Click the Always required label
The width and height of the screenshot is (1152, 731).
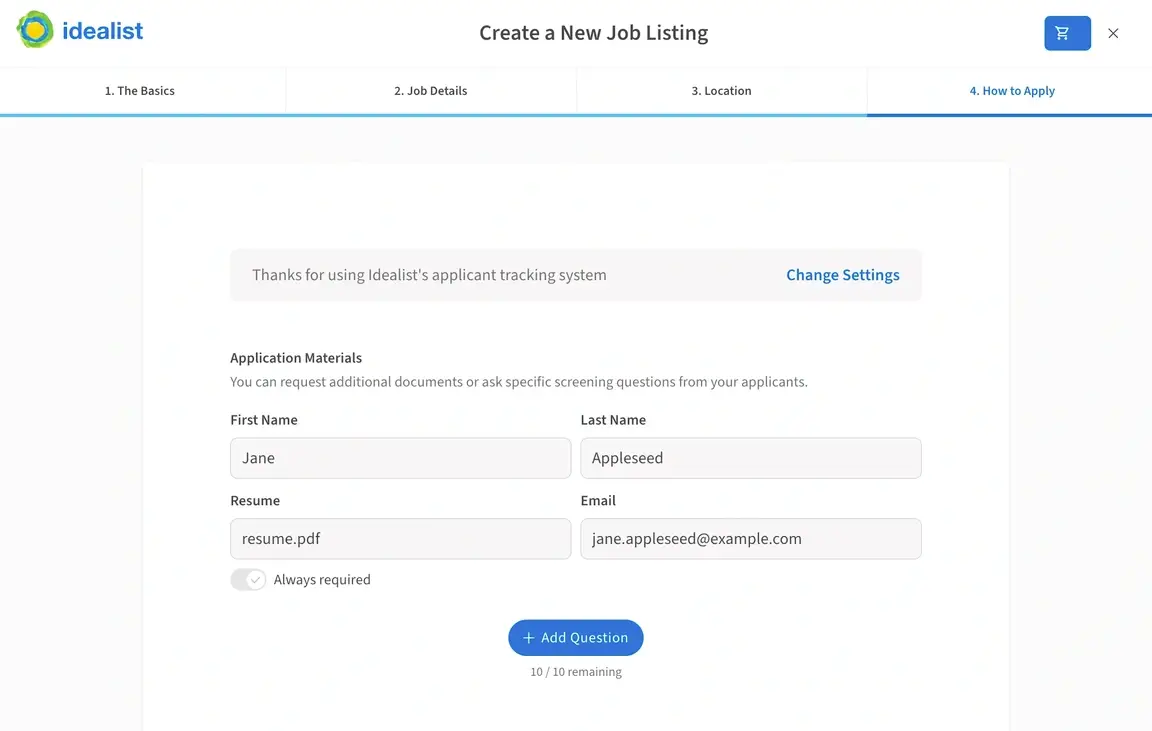[322, 579]
